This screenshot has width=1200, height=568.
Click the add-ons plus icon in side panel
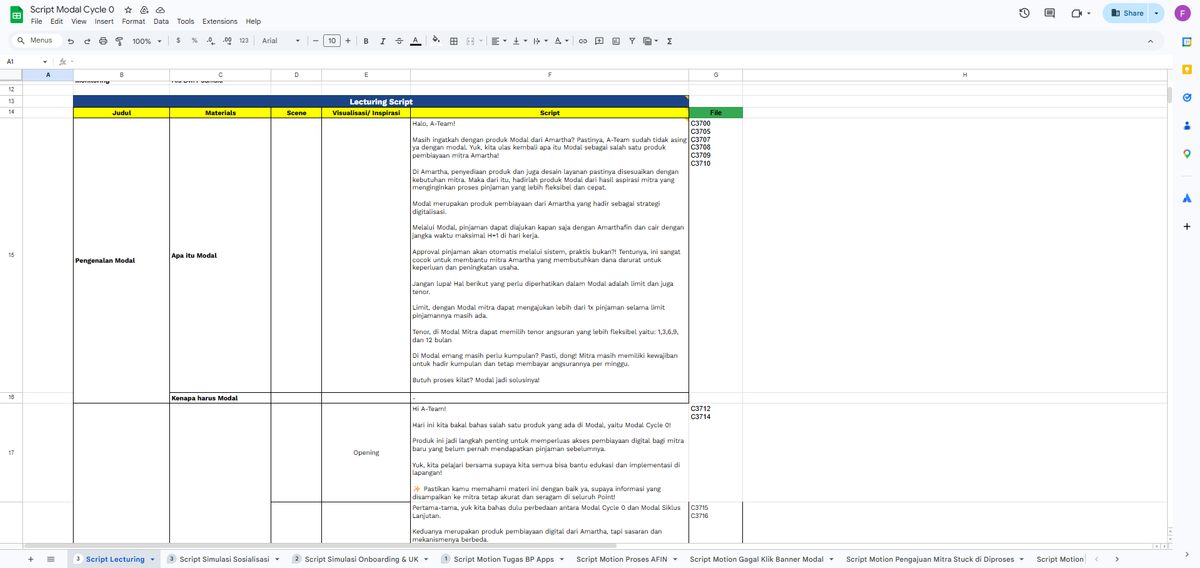(x=1186, y=226)
